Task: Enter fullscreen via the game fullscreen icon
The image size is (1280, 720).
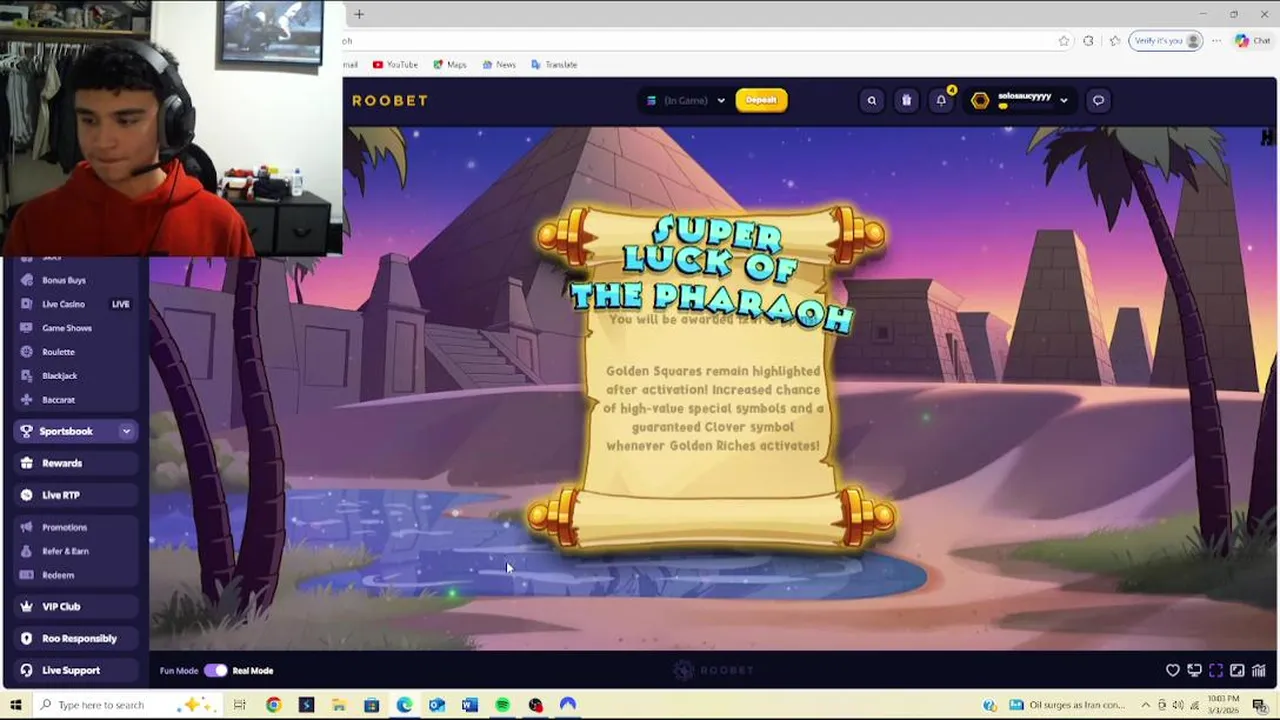Action: coord(1216,671)
